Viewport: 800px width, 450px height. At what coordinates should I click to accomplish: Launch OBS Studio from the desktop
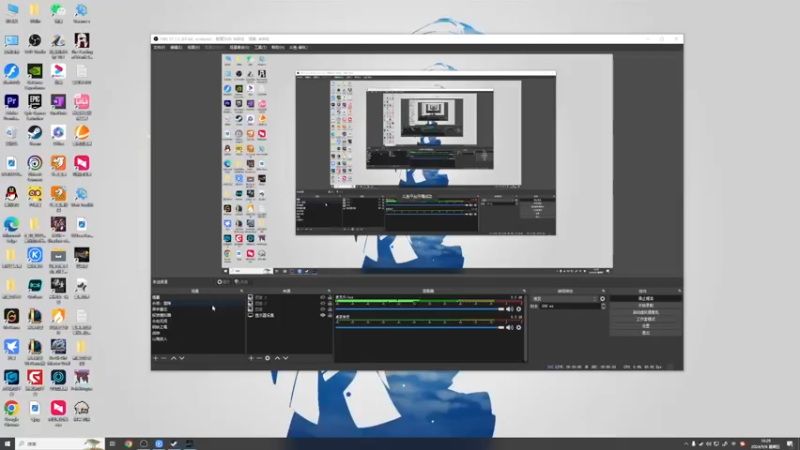(x=35, y=44)
